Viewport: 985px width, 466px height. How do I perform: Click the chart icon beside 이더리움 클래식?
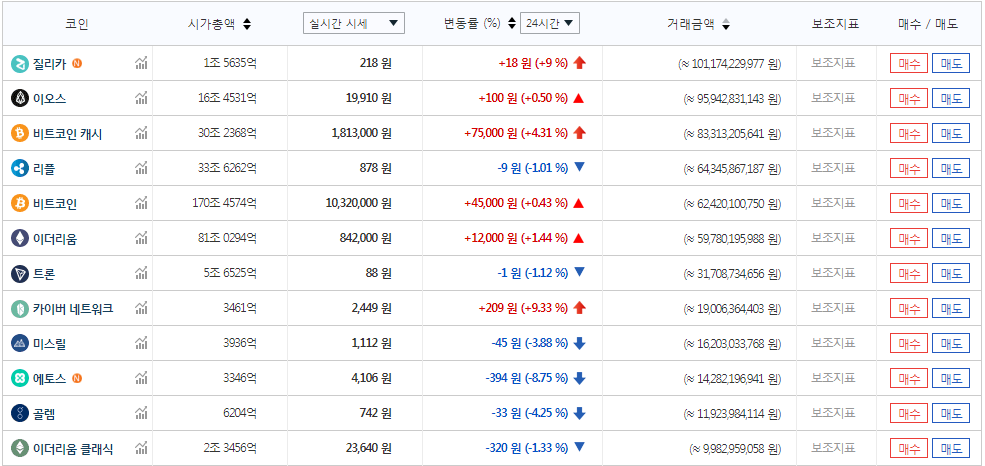click(141, 449)
